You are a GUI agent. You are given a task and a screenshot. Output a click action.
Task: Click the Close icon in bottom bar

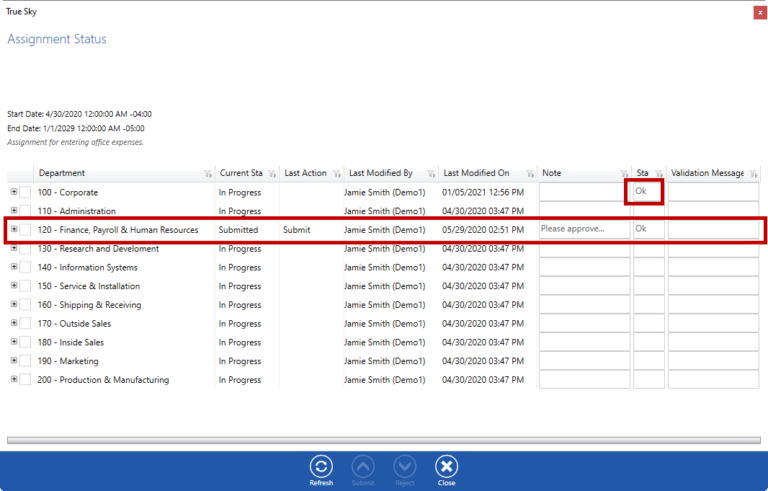[446, 466]
